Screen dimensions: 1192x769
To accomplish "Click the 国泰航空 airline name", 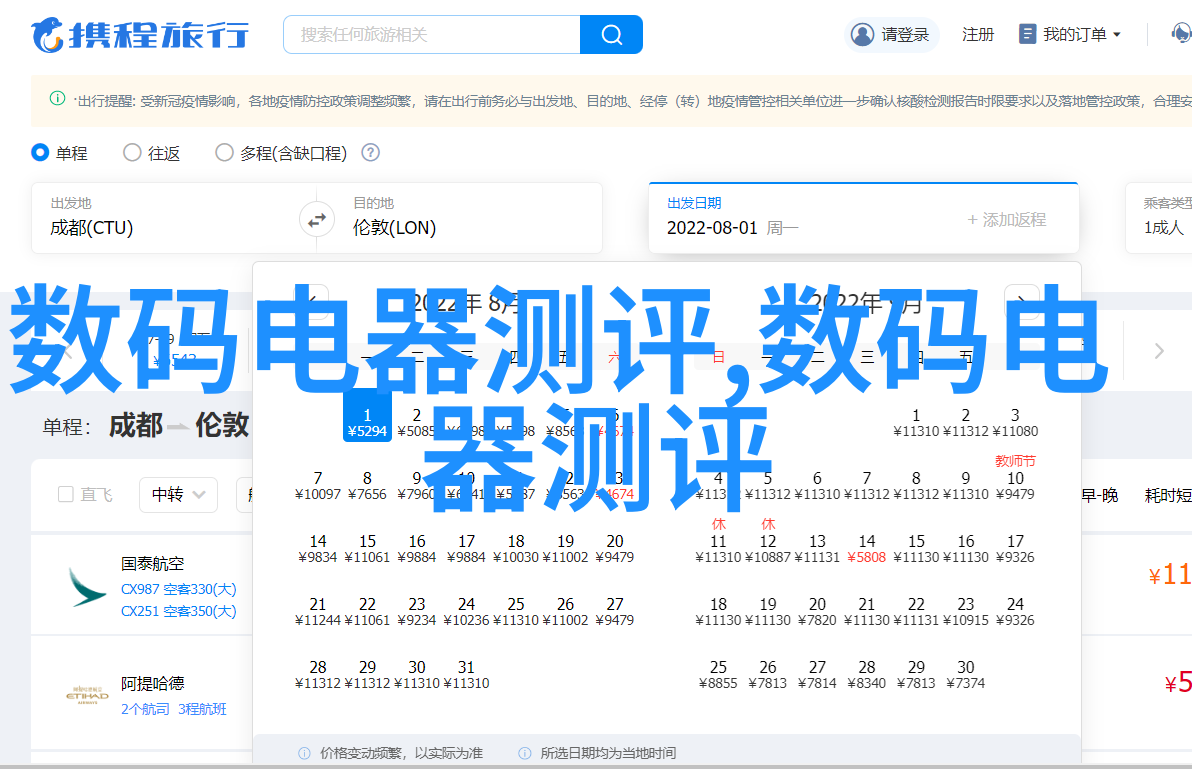I will (x=153, y=564).
